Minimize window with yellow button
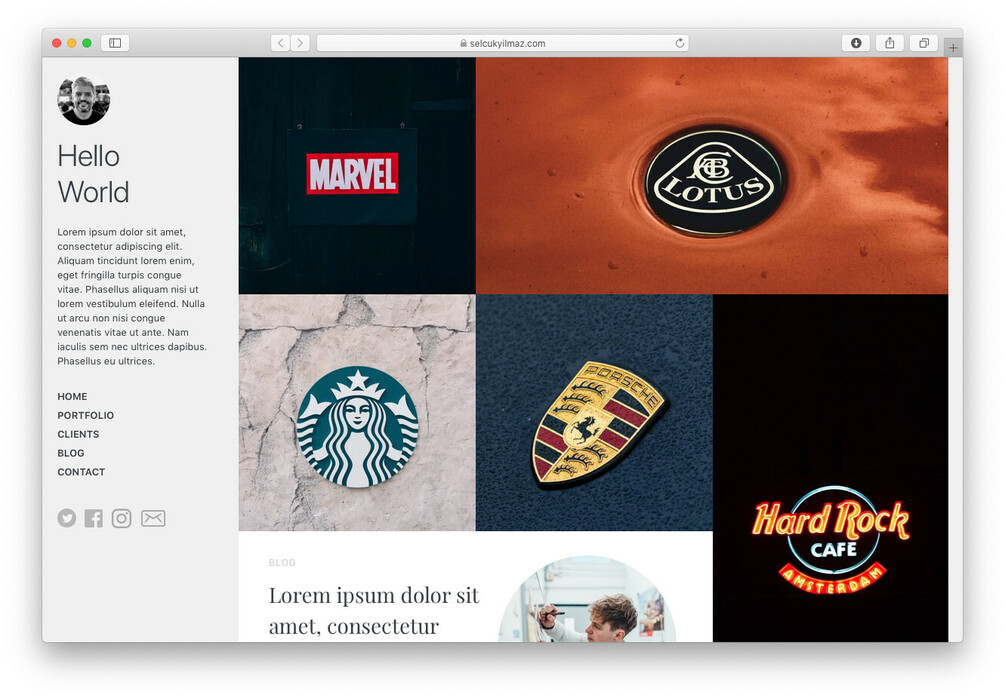This screenshot has width=1005, height=698. pos(72,43)
